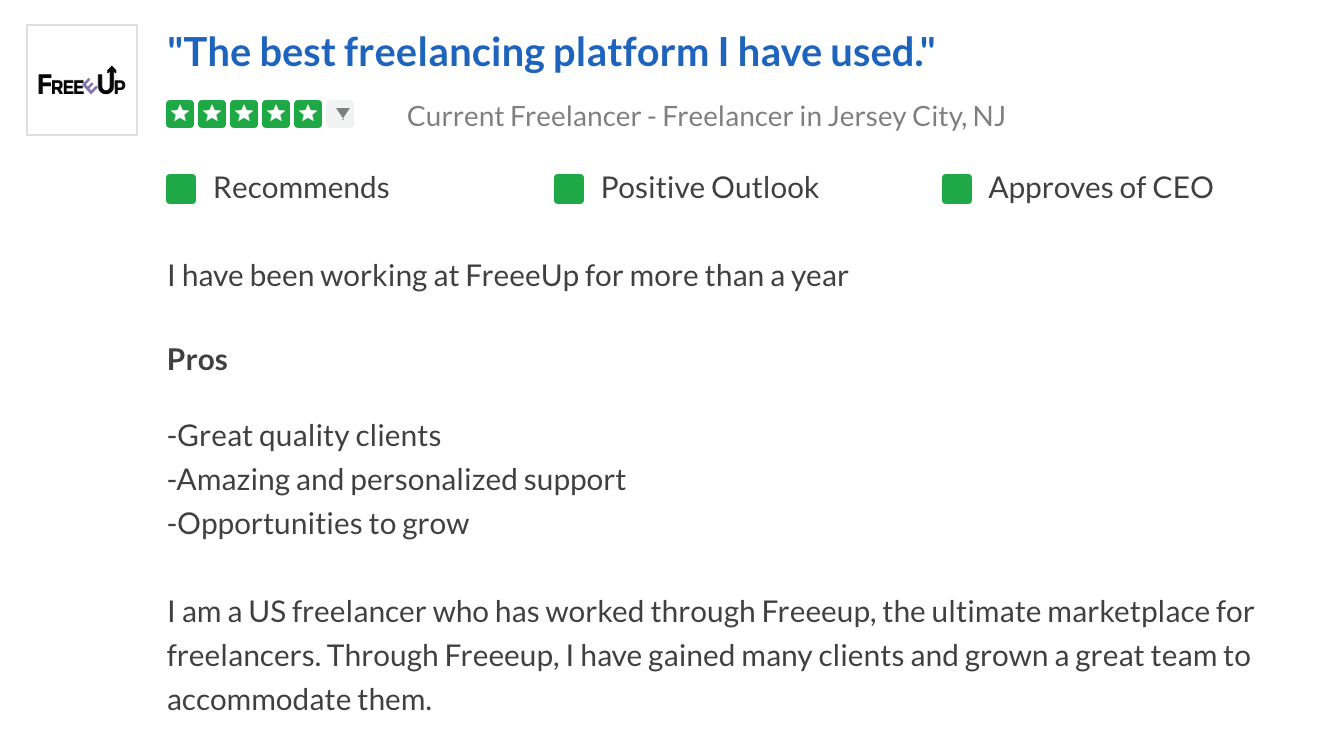Click the fourth green rating star
Screen dimensions: 1330x754
(275, 114)
